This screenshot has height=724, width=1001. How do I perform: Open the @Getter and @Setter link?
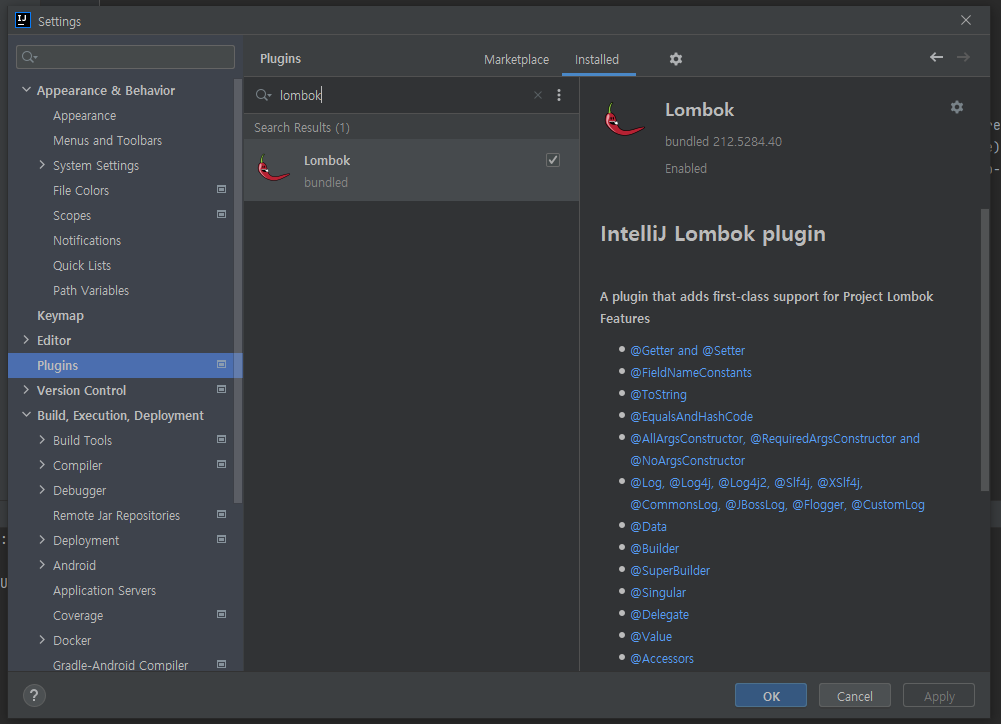tap(688, 351)
